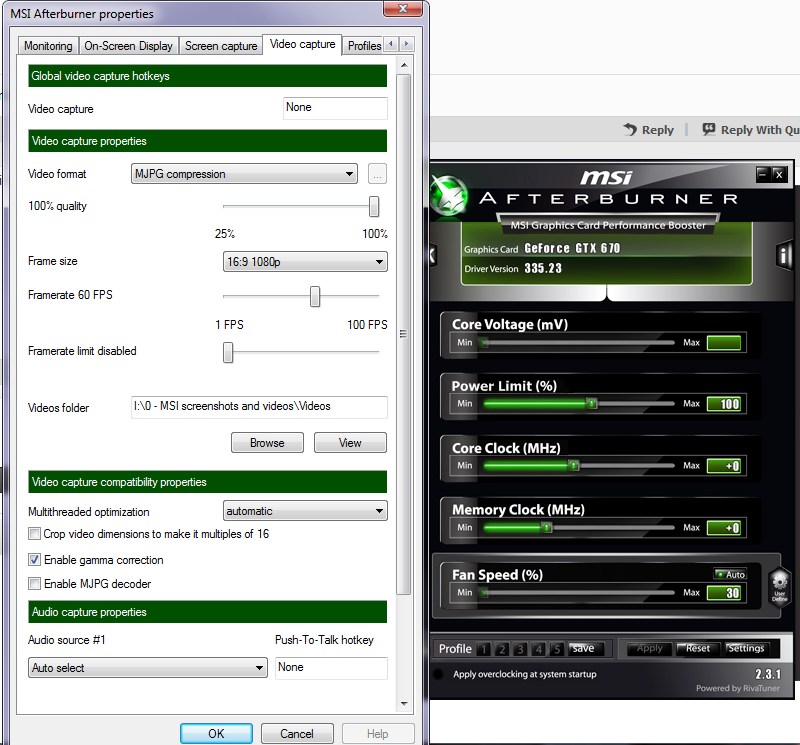Click the Videos folder path field

pyautogui.click(x=259, y=407)
